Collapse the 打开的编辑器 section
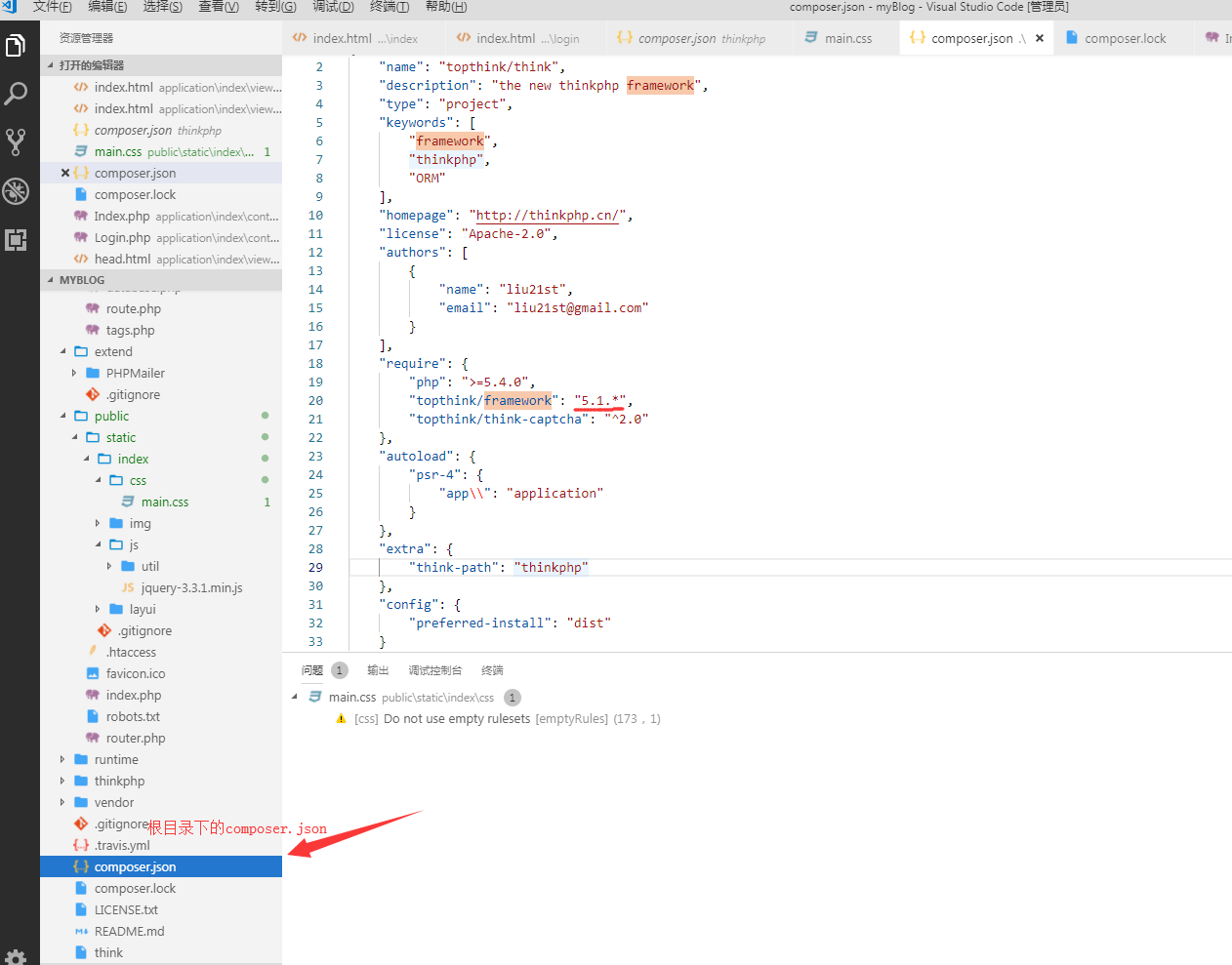Image resolution: width=1232 pixels, height=965 pixels. coord(51,65)
